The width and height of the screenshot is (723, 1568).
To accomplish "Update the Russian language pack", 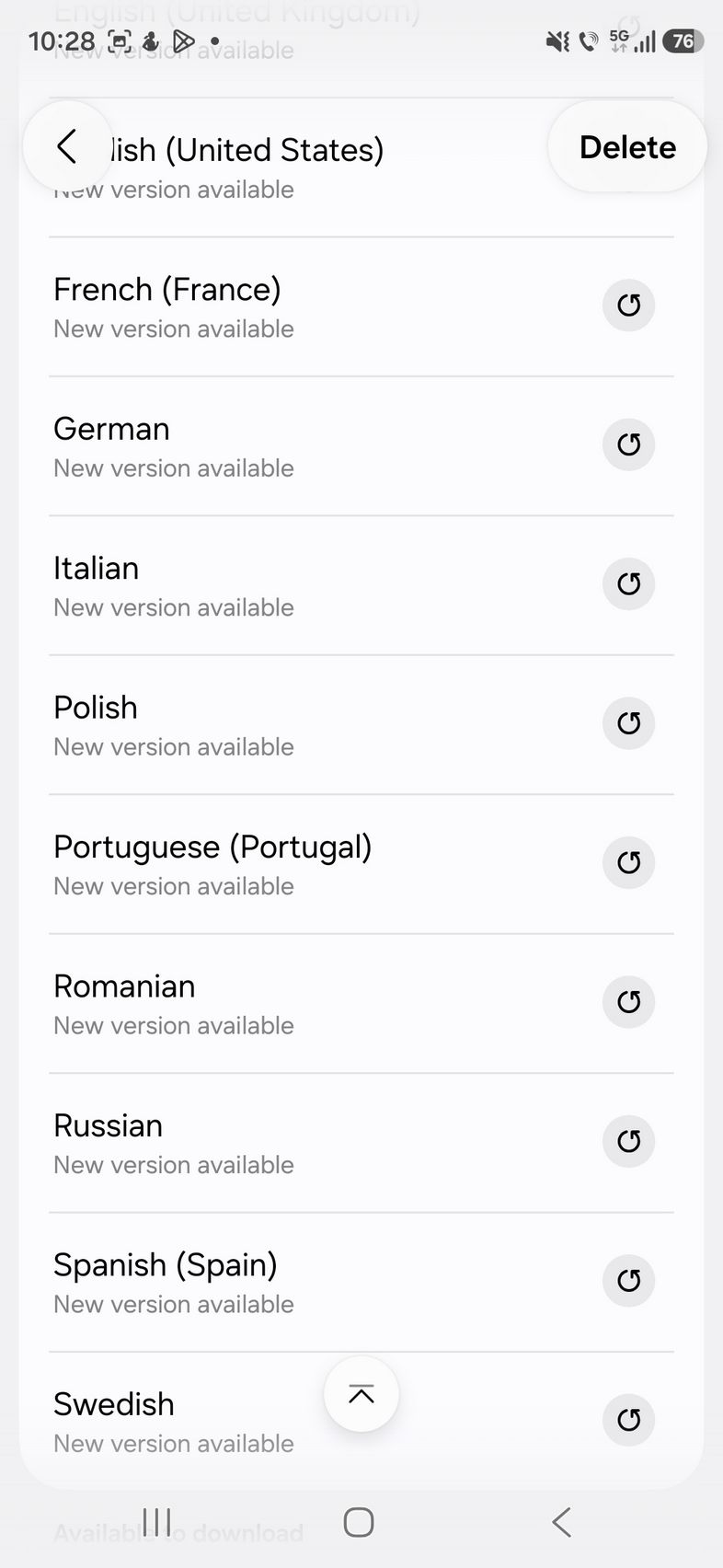I will (x=628, y=1141).
